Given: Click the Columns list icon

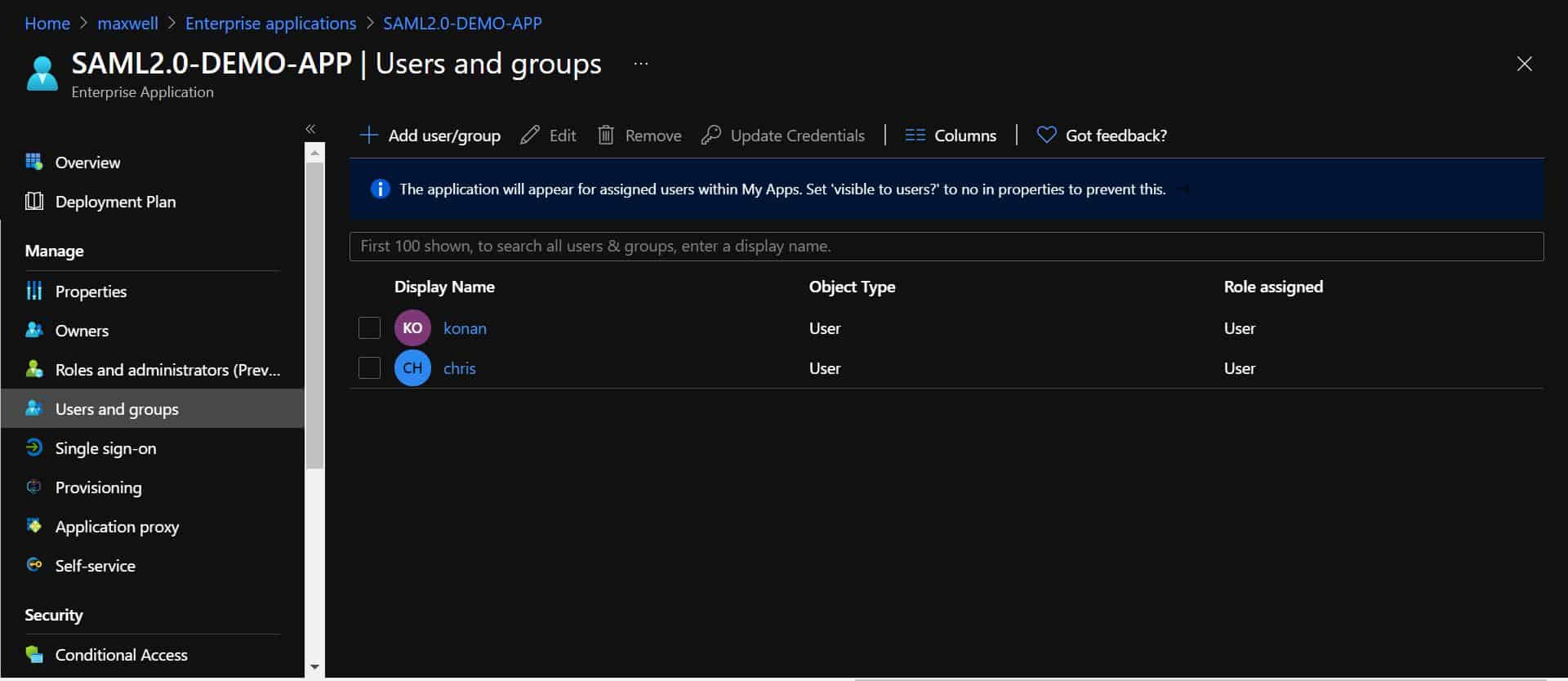Looking at the screenshot, I should tap(915, 135).
